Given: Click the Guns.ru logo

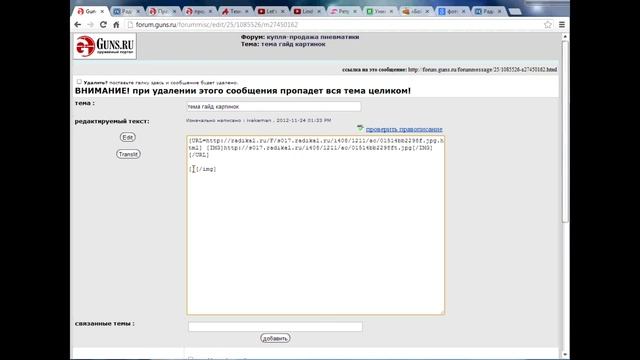Looking at the screenshot, I should click(105, 46).
